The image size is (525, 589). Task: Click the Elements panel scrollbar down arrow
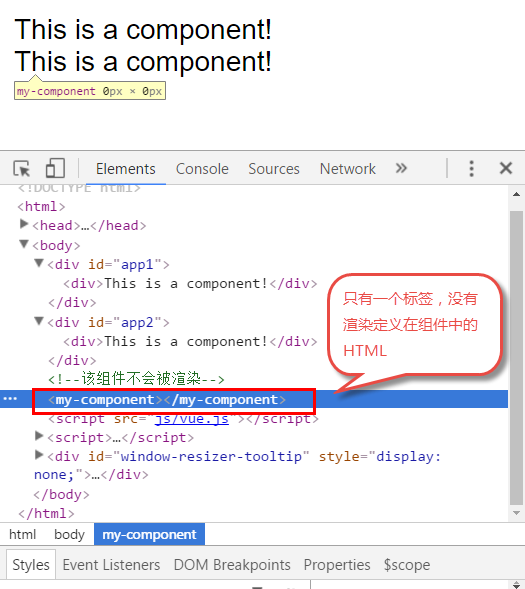coord(516,513)
